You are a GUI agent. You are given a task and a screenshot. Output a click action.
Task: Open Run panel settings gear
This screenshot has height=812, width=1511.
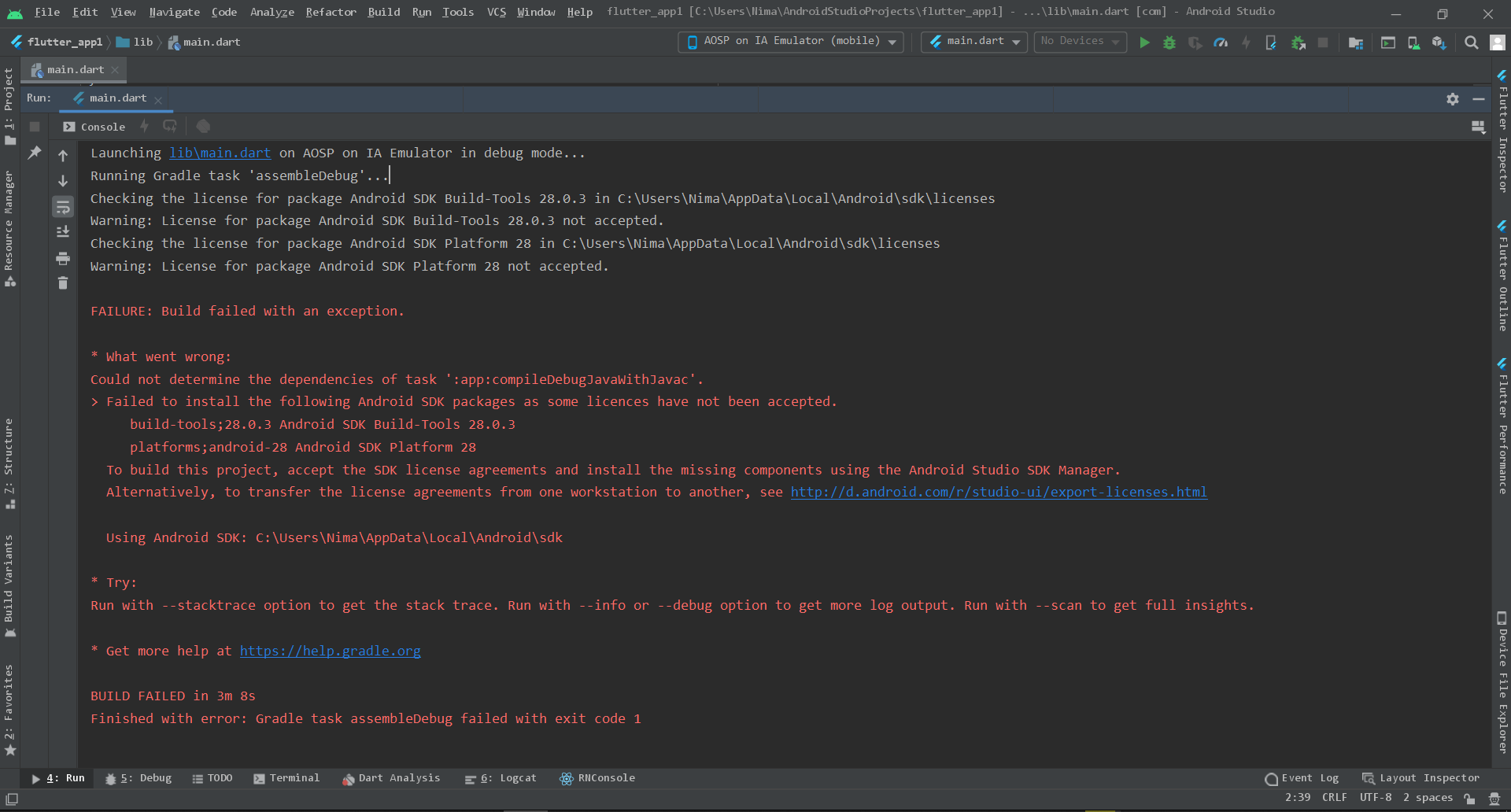(1453, 98)
